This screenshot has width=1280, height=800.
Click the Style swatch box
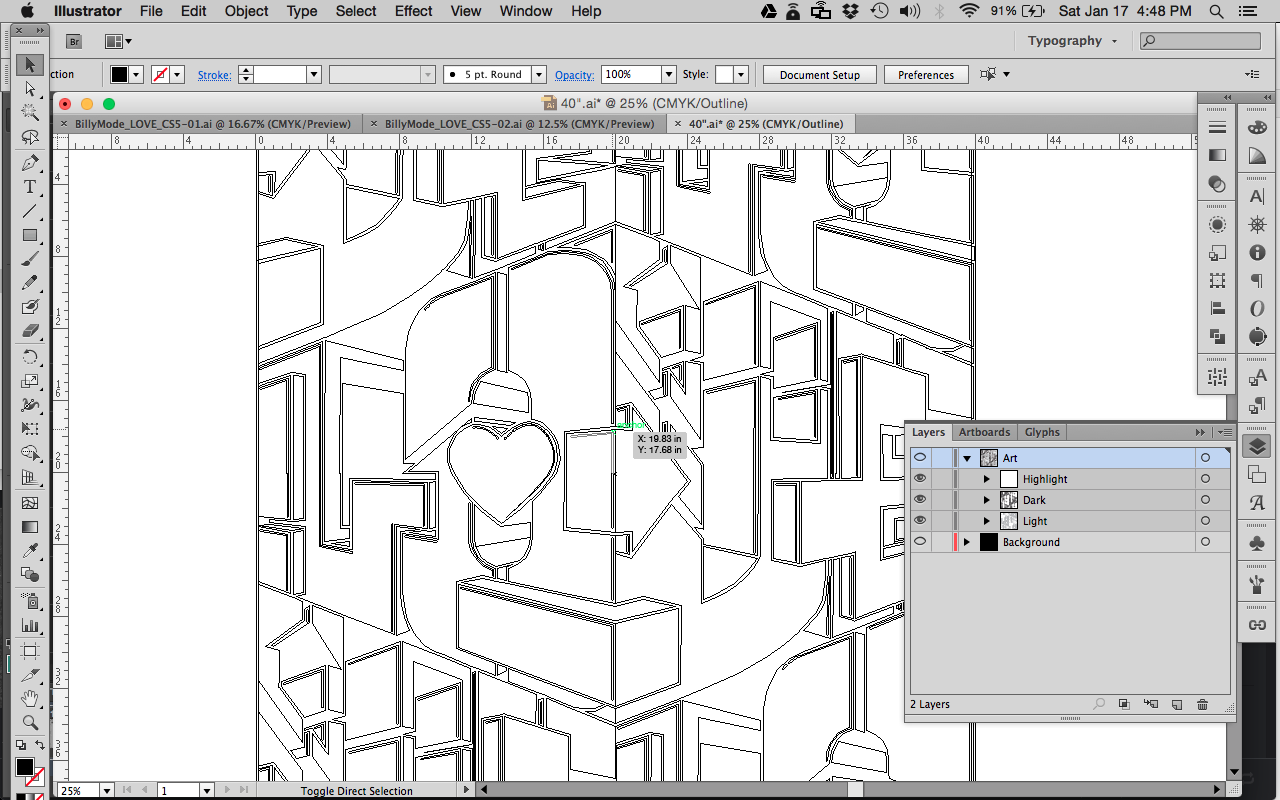coord(723,75)
